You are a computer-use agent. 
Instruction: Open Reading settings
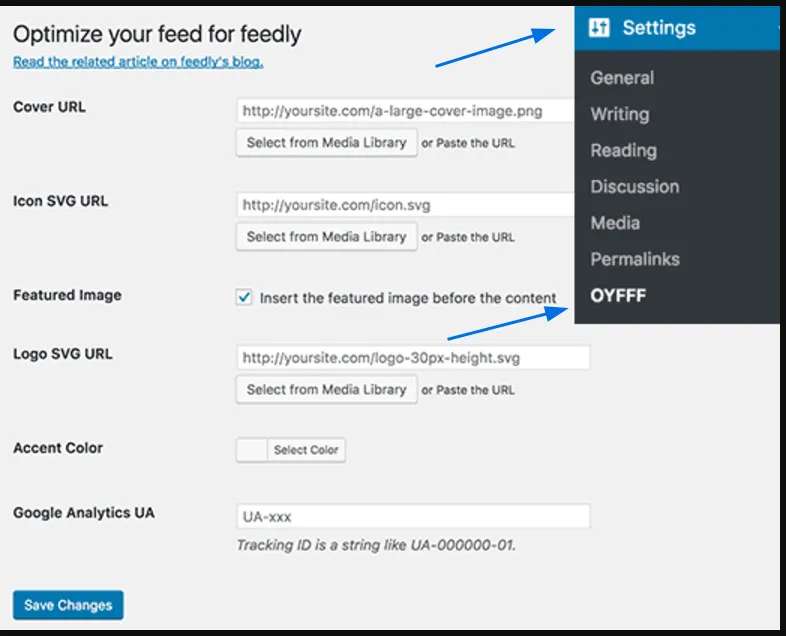coord(624,150)
